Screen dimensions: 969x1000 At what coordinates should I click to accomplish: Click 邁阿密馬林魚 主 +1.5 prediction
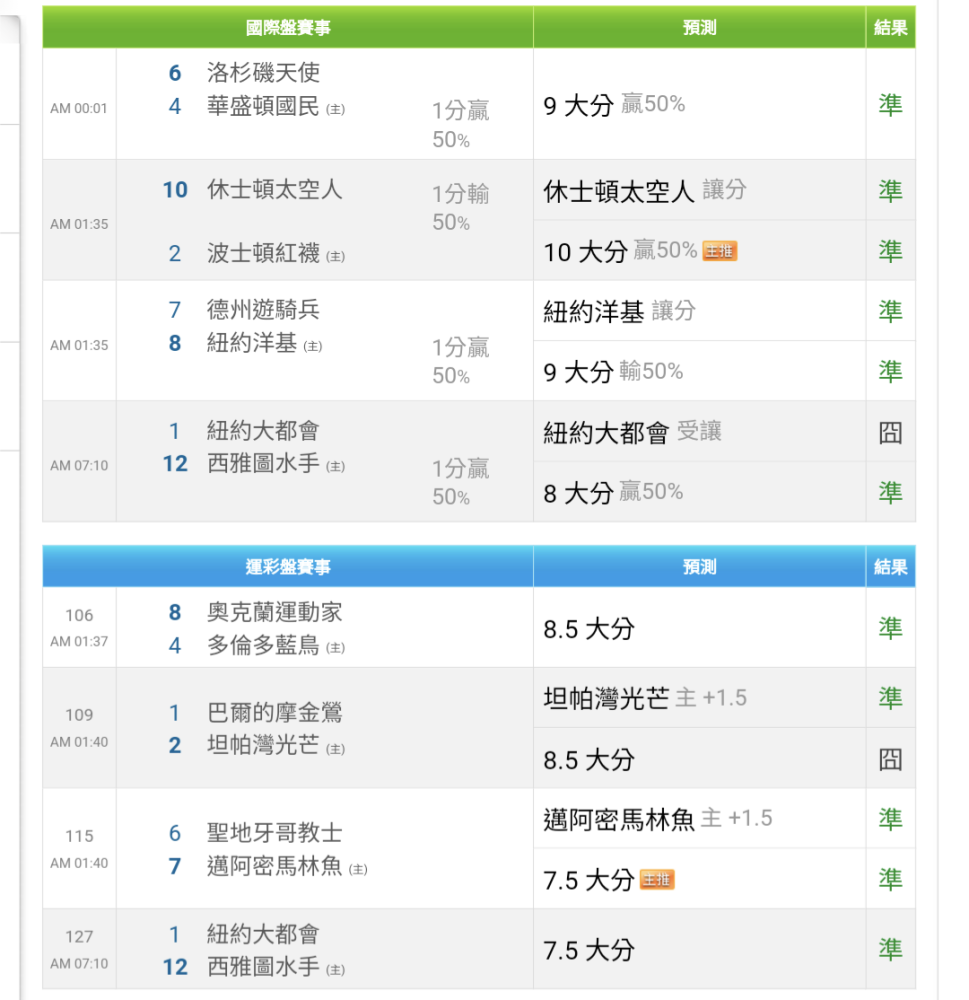click(658, 819)
